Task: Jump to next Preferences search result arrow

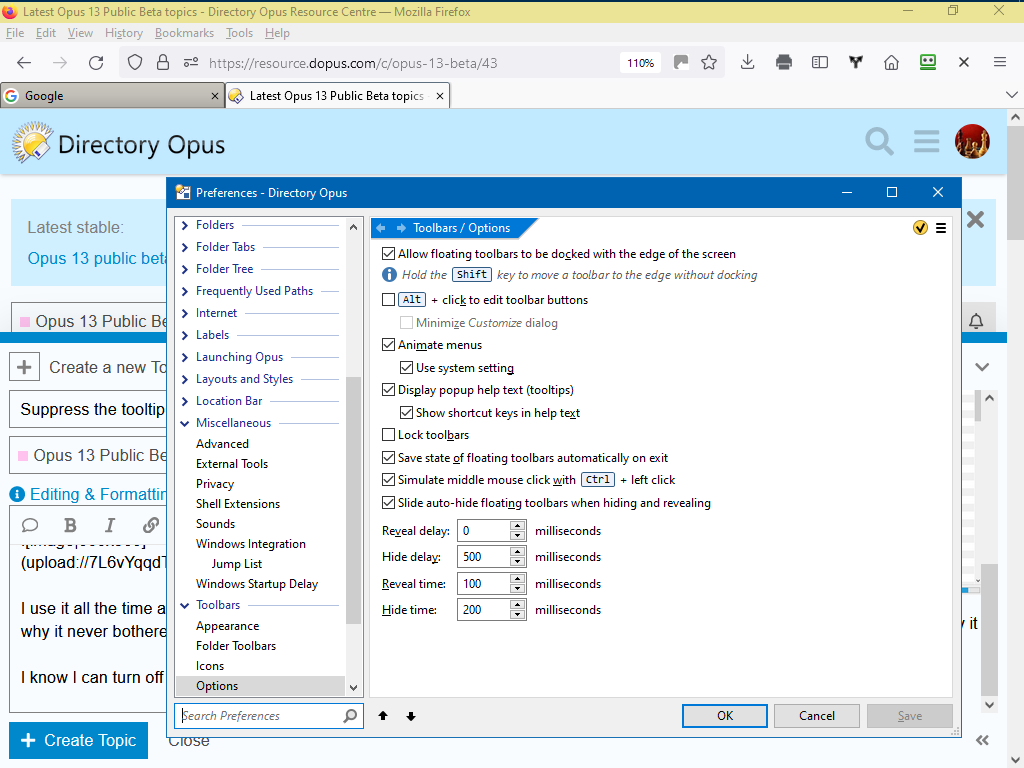Action: [x=411, y=716]
